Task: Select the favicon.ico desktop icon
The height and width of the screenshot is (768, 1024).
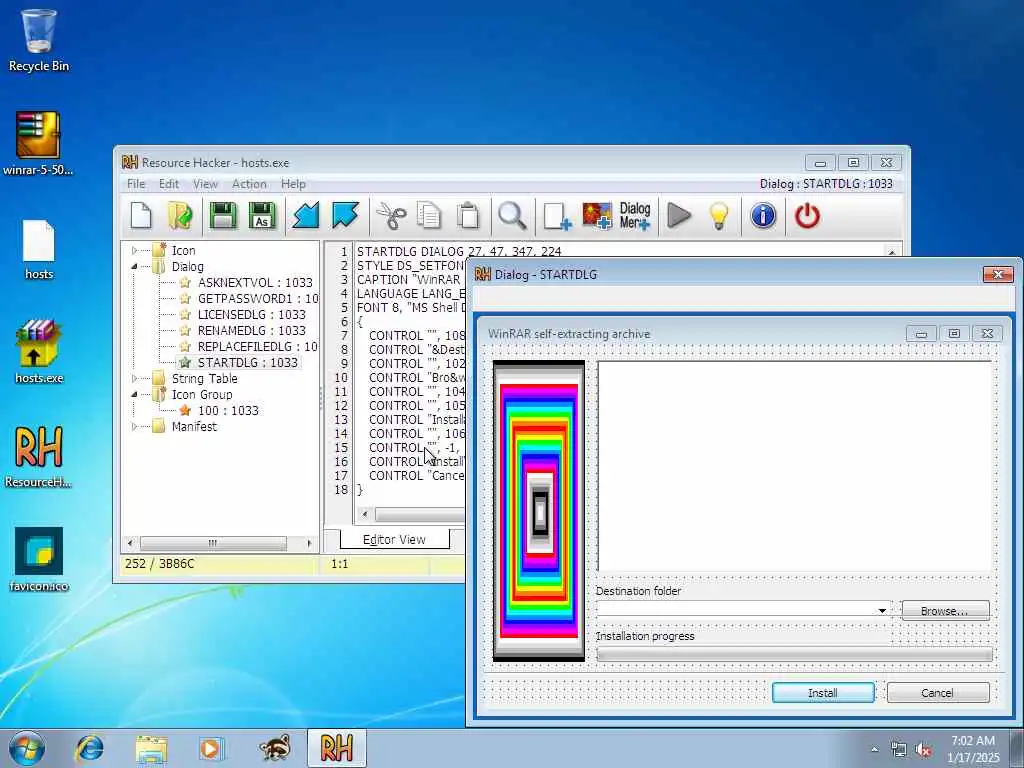Action: [39, 560]
